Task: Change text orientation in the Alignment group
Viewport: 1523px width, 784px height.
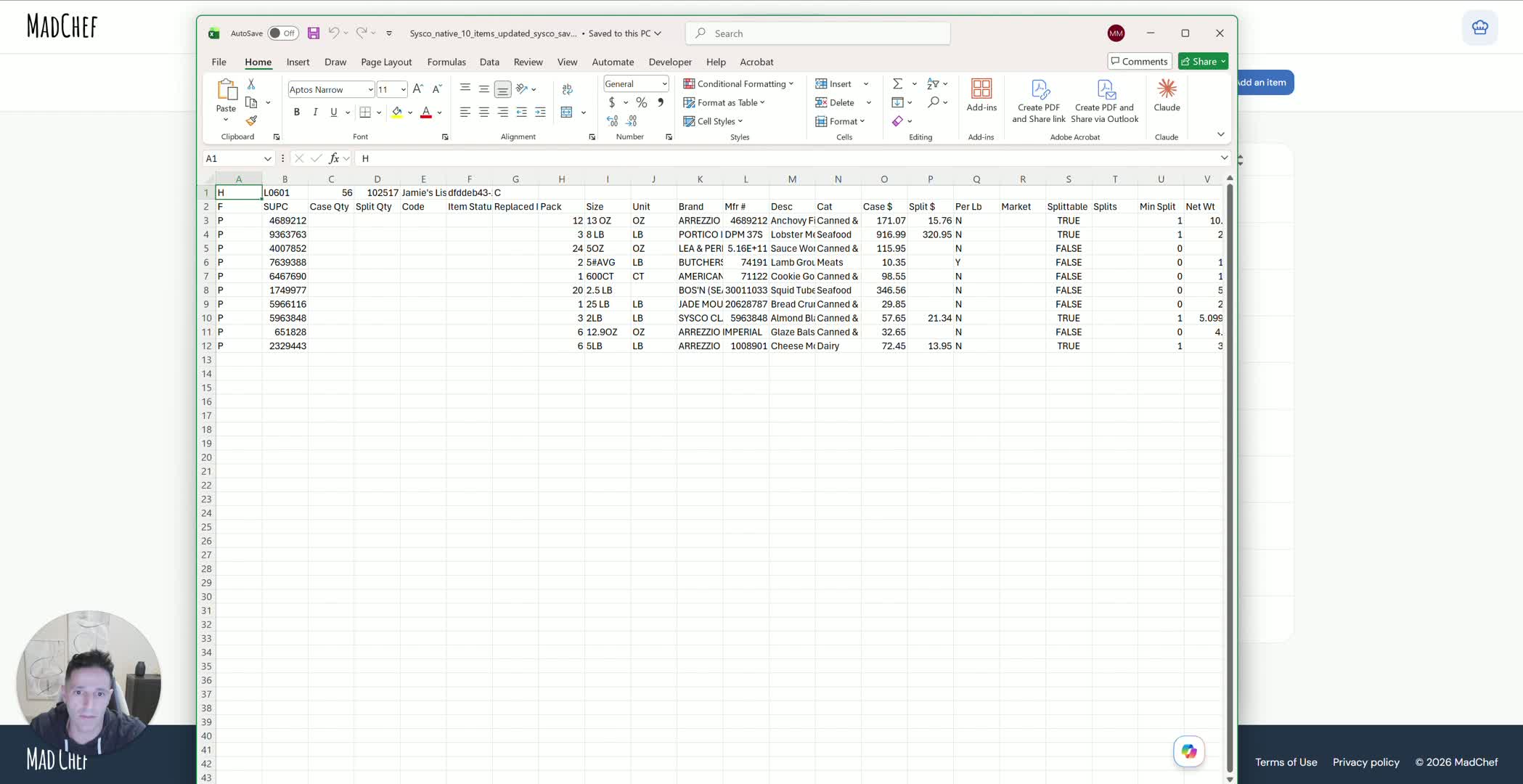Action: coord(522,89)
